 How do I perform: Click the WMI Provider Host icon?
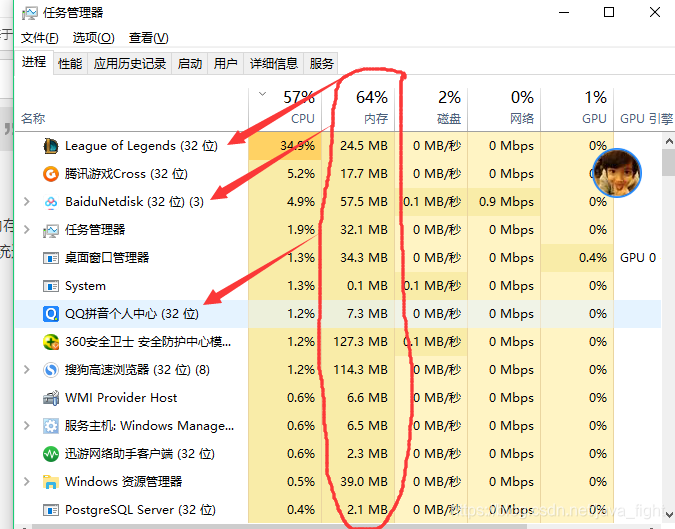[51, 398]
